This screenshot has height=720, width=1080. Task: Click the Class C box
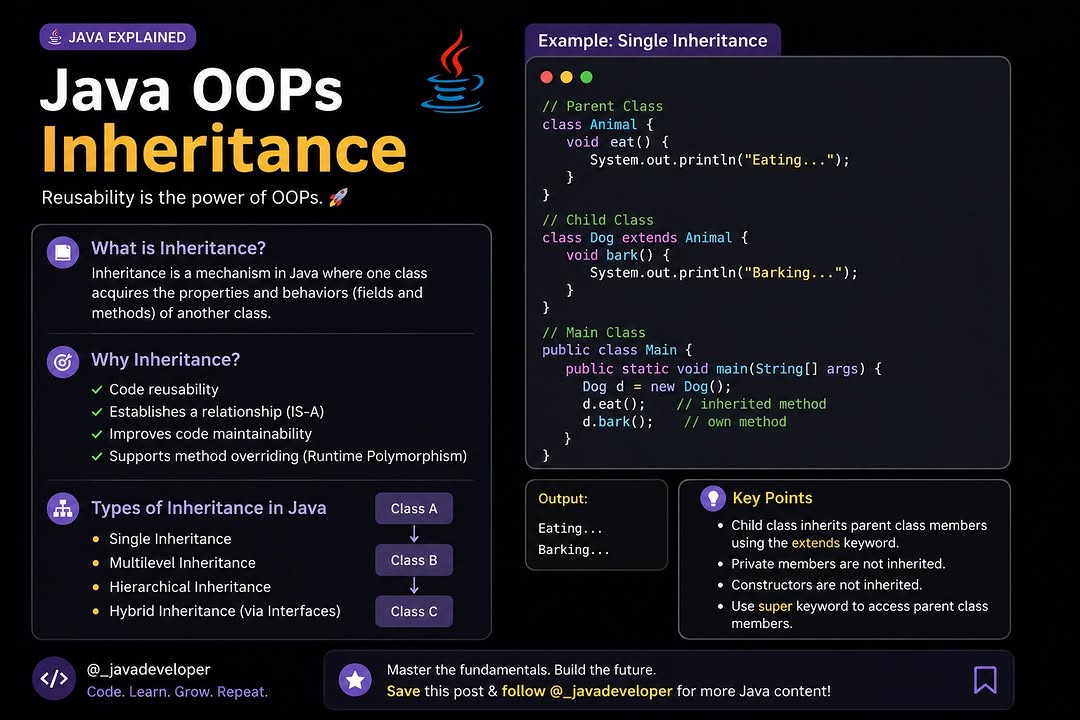[x=414, y=611]
